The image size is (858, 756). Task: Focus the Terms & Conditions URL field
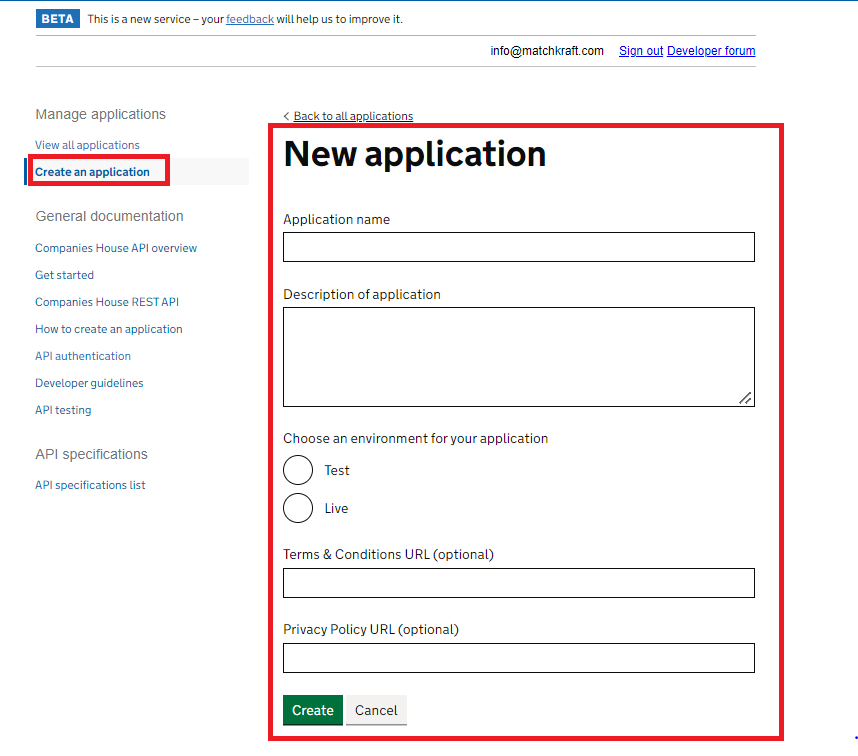click(x=519, y=583)
